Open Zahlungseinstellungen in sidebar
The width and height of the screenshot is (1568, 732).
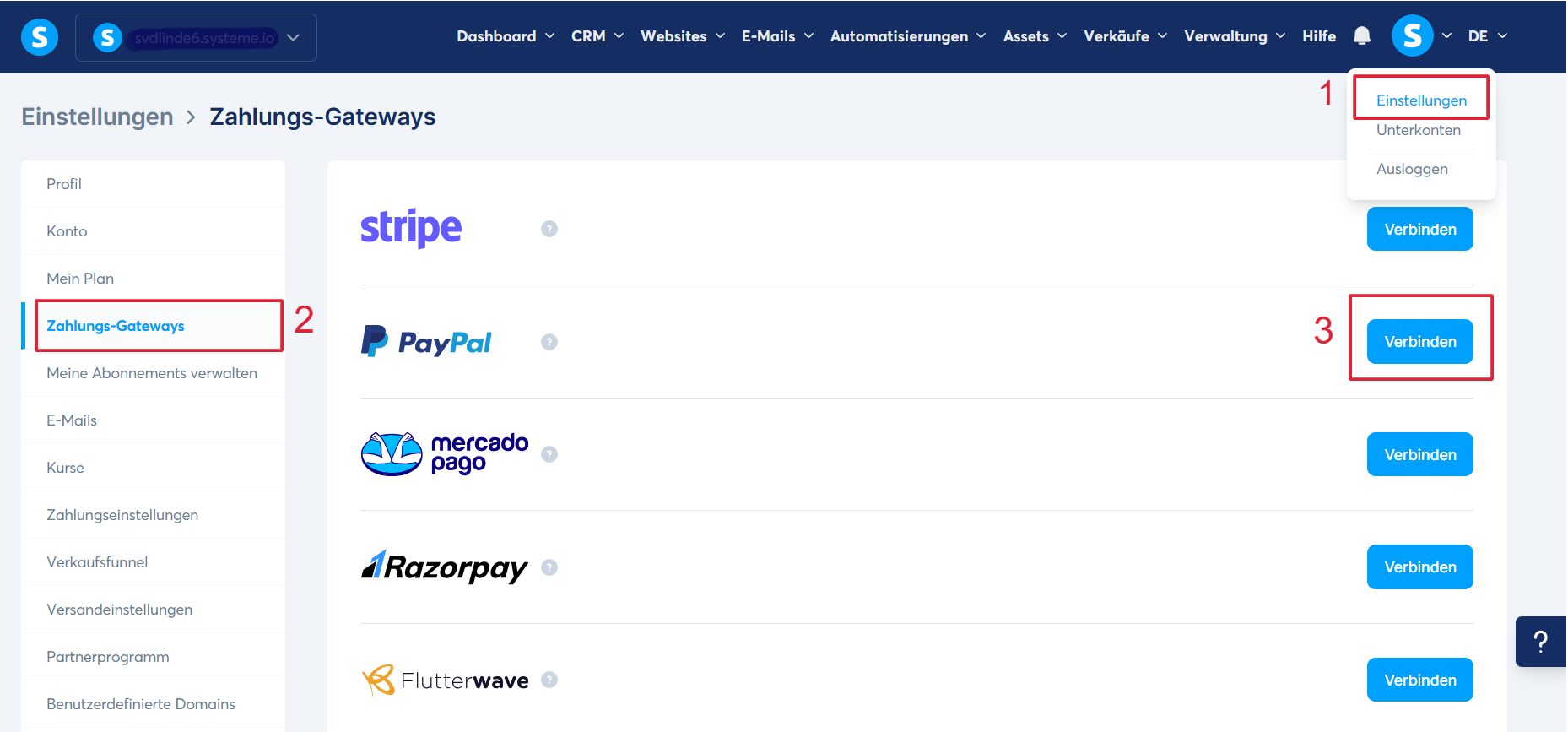click(154, 515)
